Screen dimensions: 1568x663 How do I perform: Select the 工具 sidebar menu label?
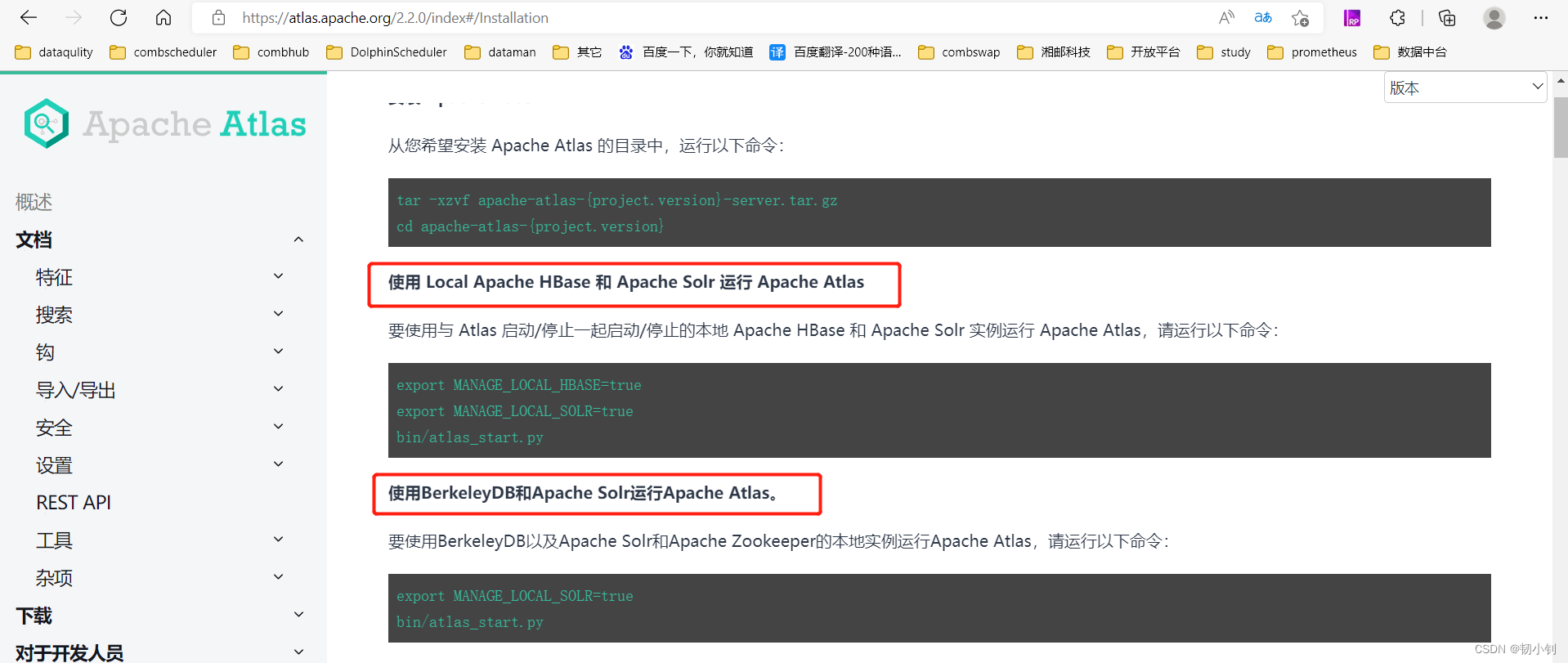[x=54, y=540]
